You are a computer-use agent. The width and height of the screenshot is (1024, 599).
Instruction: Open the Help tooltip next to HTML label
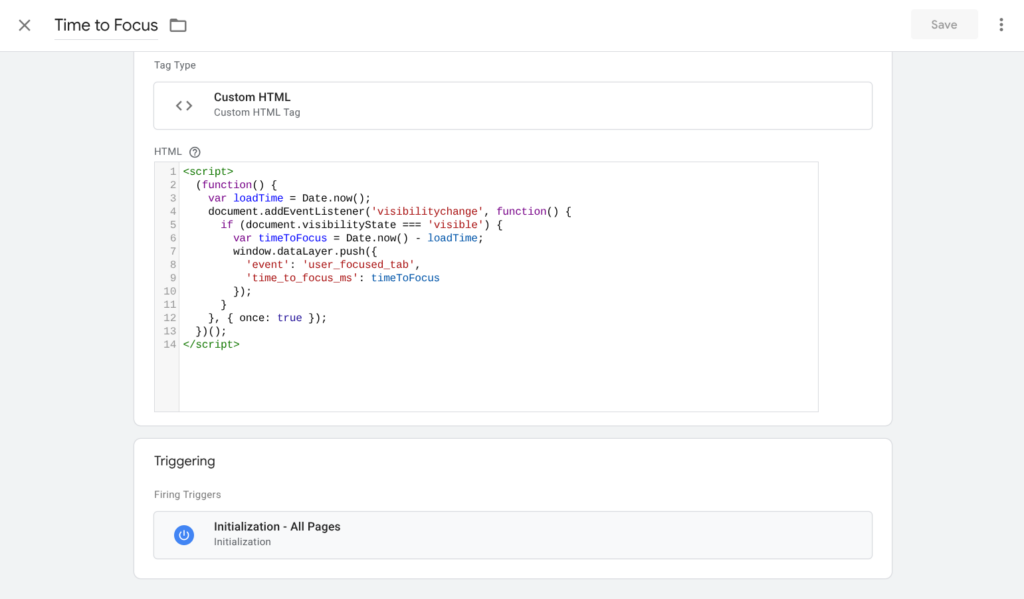(x=194, y=151)
